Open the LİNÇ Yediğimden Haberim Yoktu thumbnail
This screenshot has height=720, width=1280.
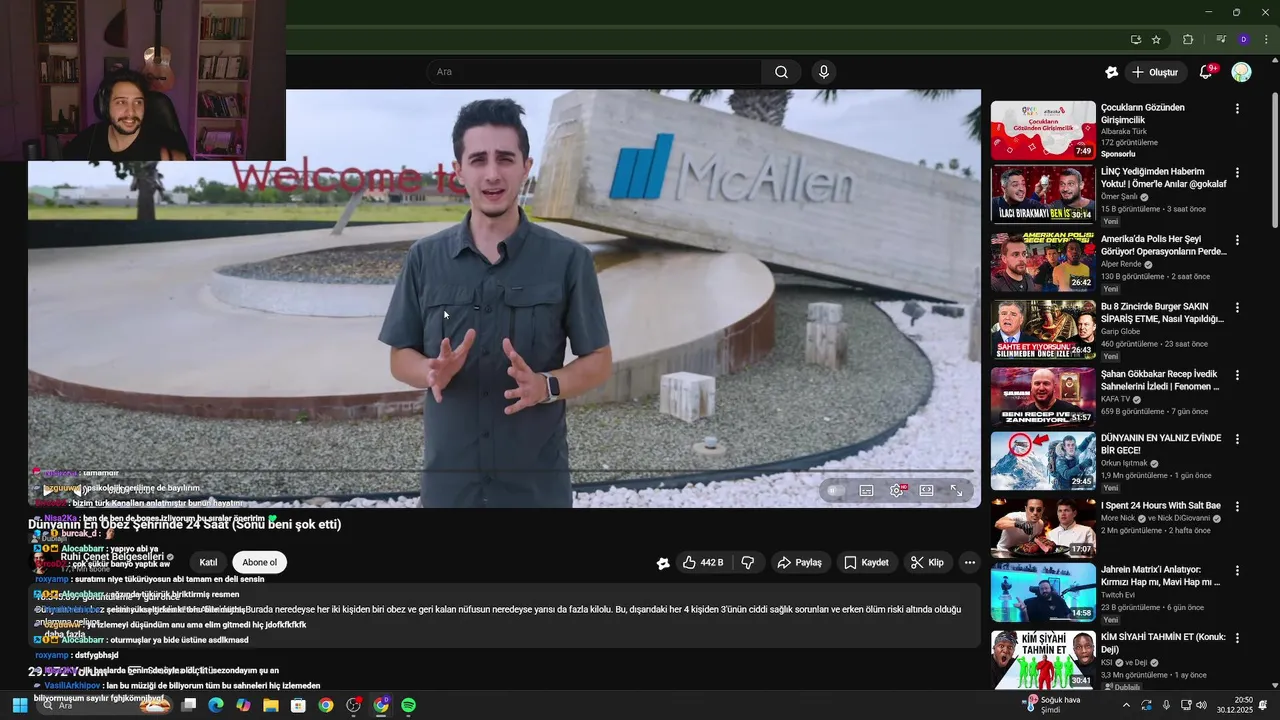point(1043,194)
